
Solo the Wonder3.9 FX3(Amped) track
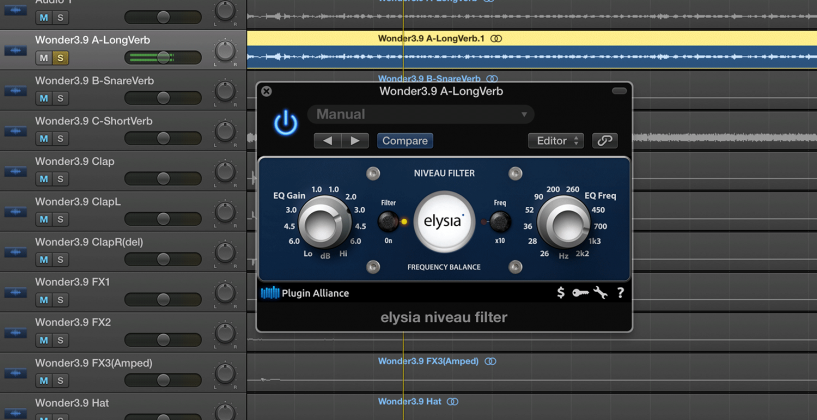(x=60, y=380)
